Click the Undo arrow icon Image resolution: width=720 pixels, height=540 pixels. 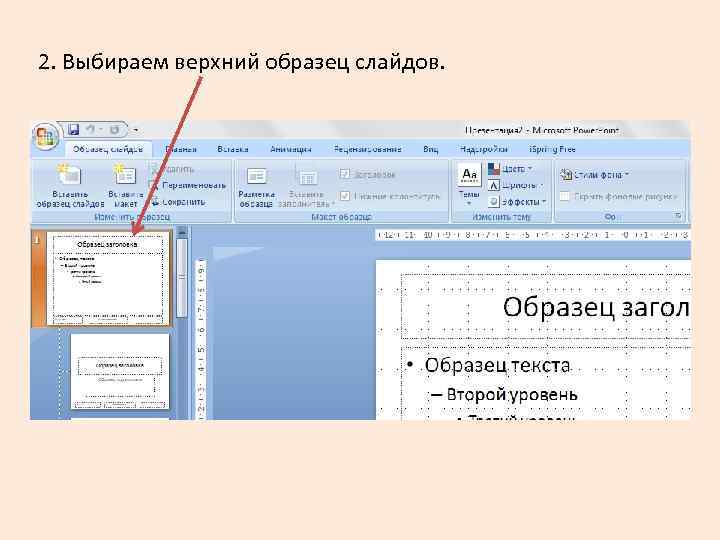pyautogui.click(x=90, y=130)
